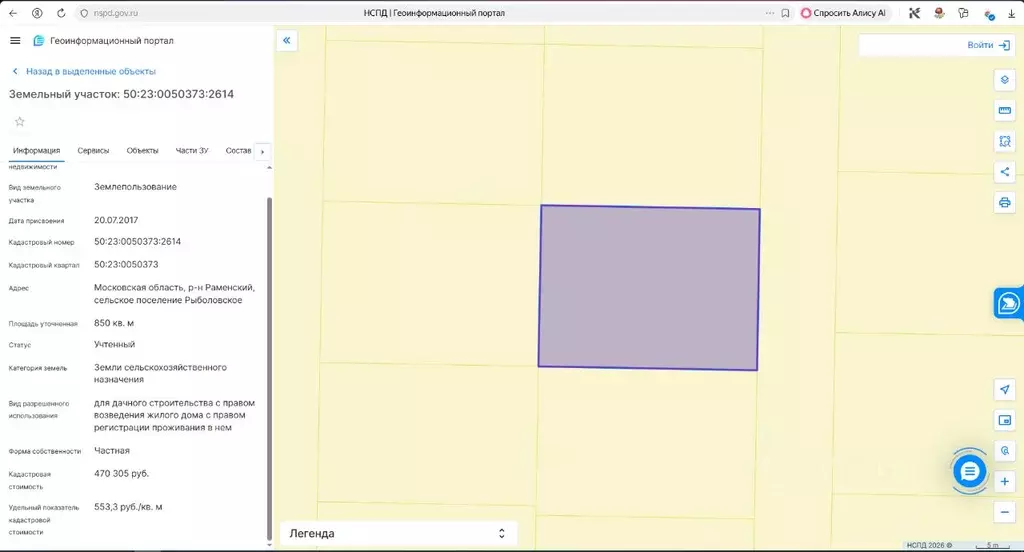Click the highlighted purple land parcel
1024x552 pixels.
[x=649, y=288]
